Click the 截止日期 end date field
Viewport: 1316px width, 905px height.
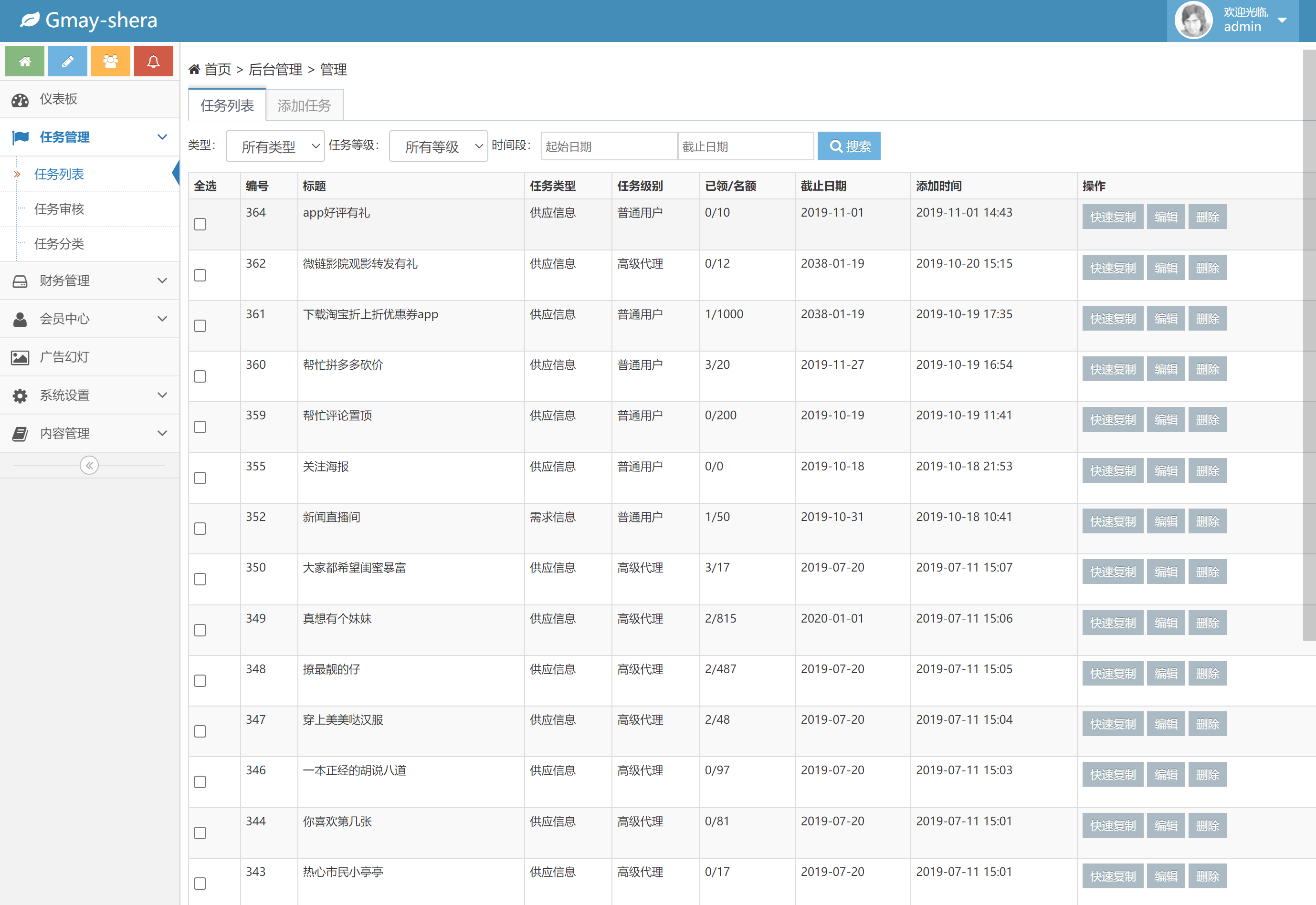click(x=746, y=146)
